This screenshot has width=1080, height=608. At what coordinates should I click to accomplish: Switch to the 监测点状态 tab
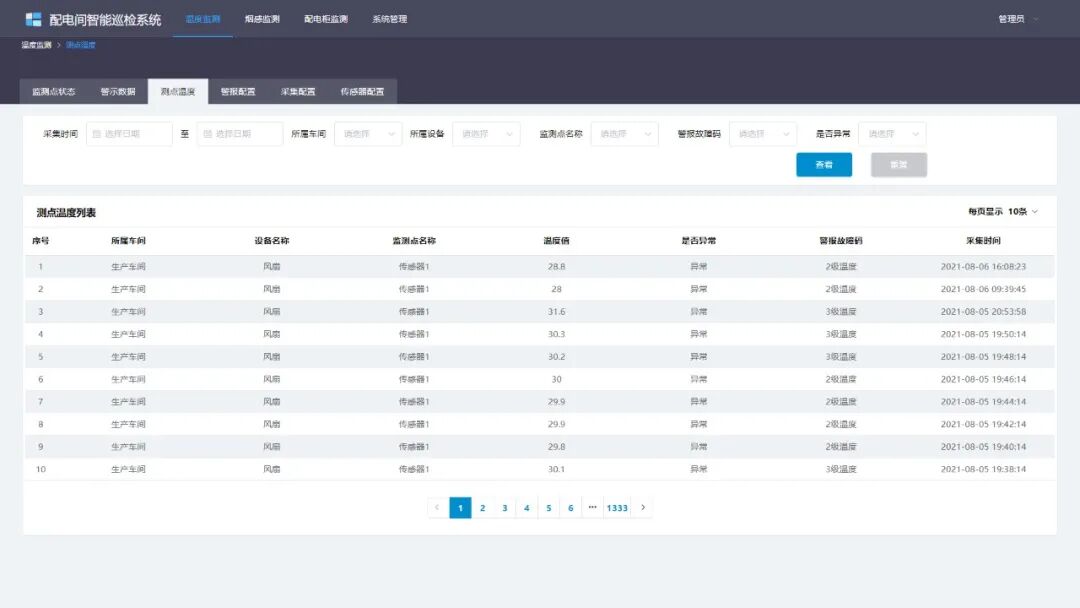(54, 92)
